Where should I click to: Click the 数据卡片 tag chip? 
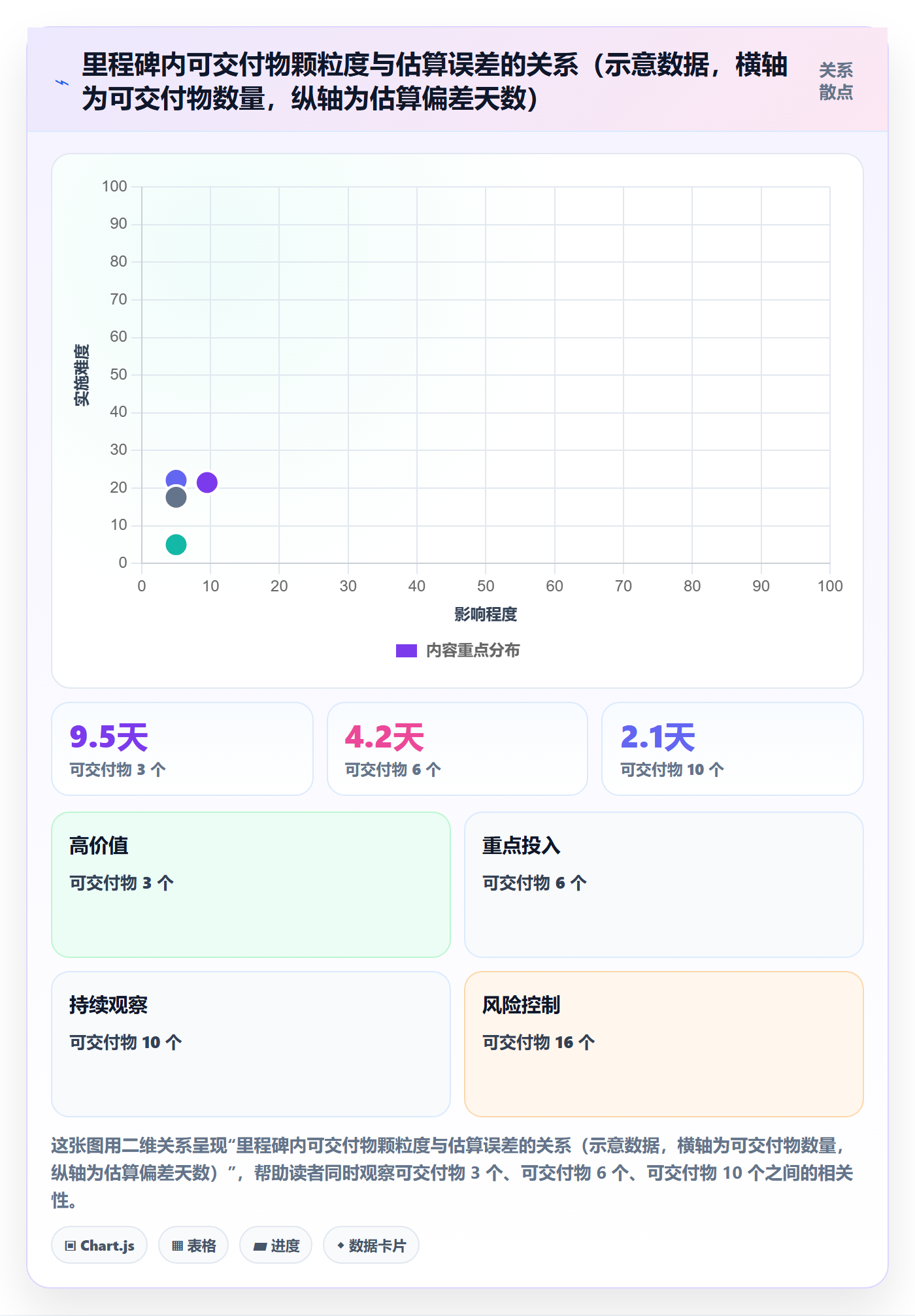click(371, 1245)
